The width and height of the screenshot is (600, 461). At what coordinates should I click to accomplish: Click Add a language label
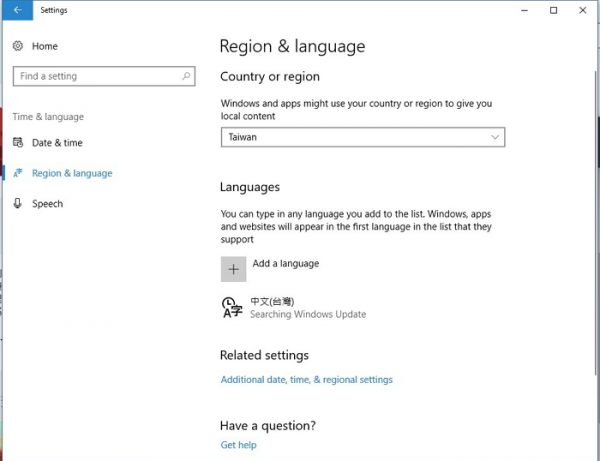point(286,264)
